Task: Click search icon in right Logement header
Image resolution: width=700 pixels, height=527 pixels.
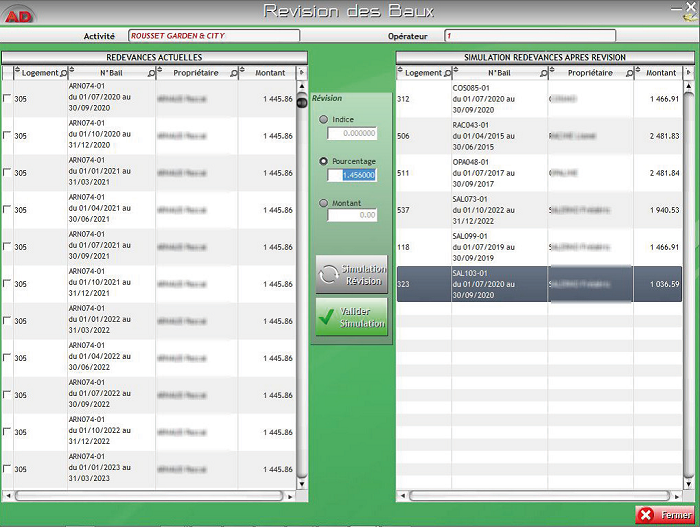Action: tap(445, 73)
